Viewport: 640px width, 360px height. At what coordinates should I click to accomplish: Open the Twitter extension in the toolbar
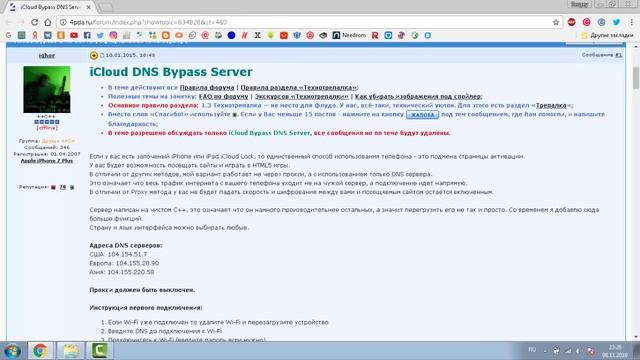click(616, 22)
